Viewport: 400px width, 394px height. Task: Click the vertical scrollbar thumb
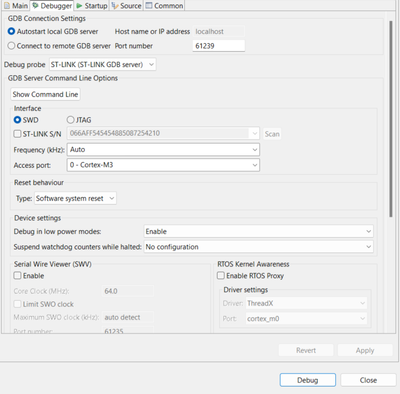pyautogui.click(x=391, y=119)
